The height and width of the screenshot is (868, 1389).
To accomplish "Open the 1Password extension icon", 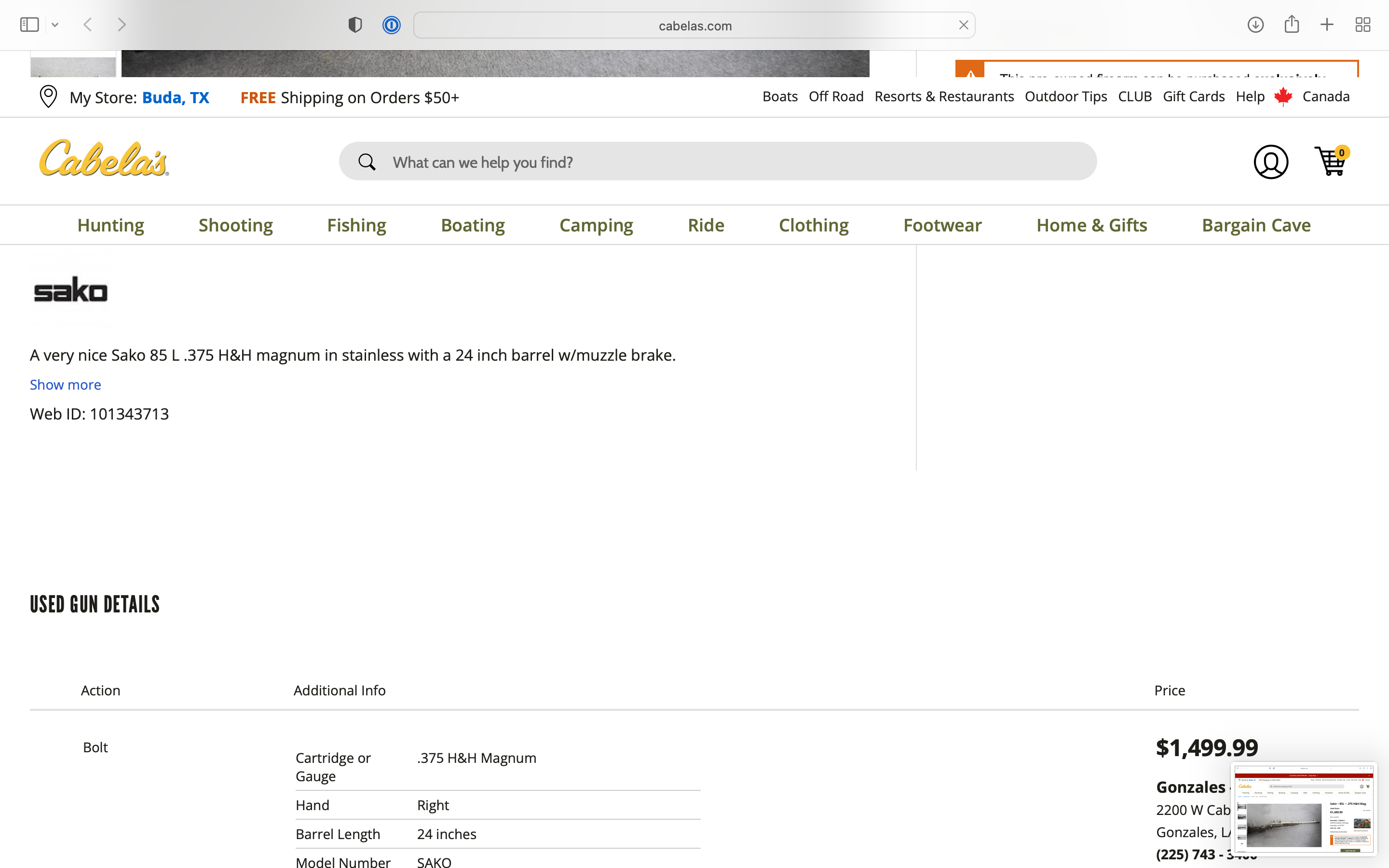I will click(x=392, y=25).
